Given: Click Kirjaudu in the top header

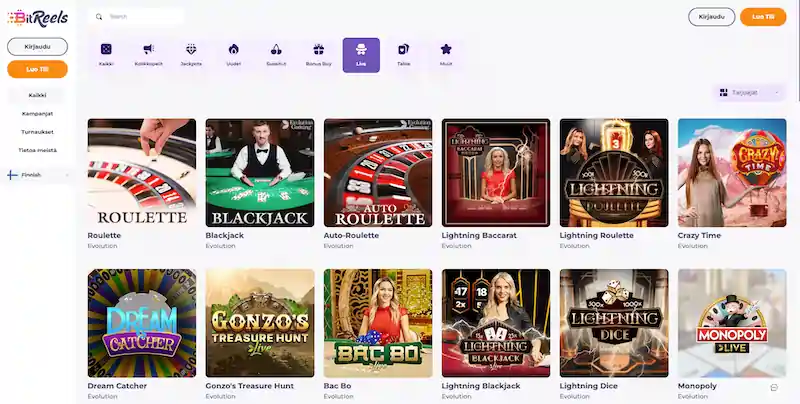Looking at the screenshot, I should click(x=712, y=17).
